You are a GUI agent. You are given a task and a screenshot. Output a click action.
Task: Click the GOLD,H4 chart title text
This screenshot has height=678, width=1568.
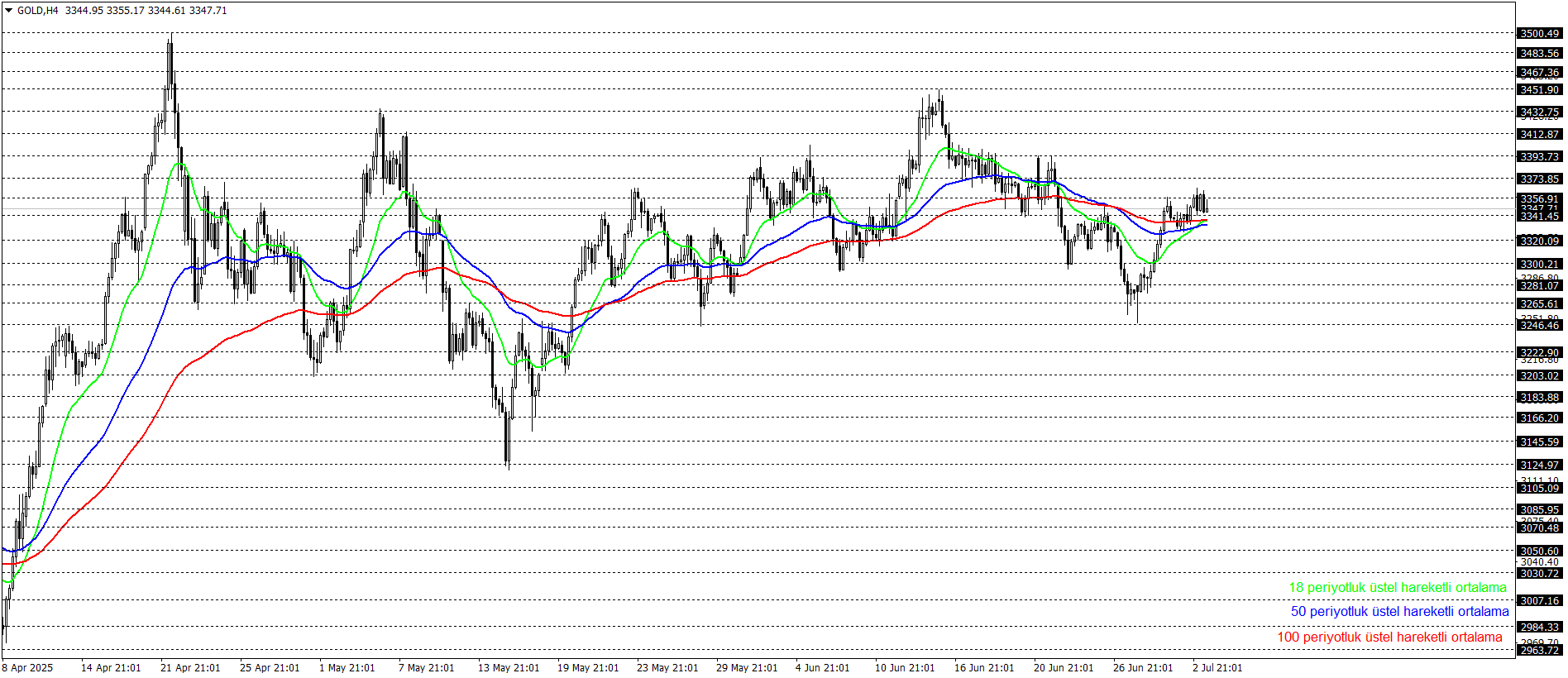38,11
